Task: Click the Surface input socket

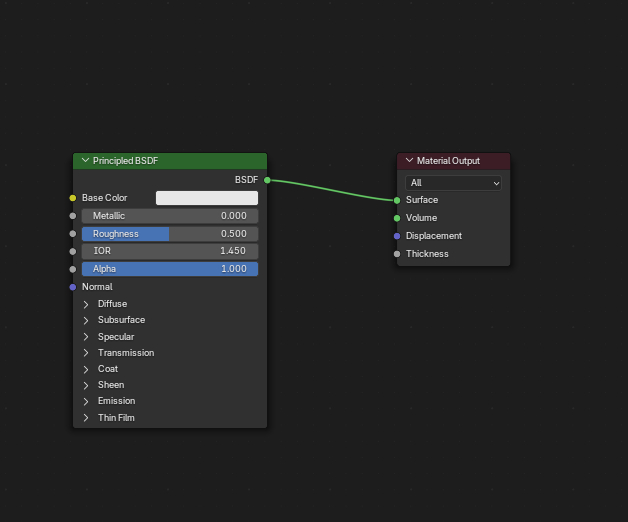Action: tap(397, 200)
